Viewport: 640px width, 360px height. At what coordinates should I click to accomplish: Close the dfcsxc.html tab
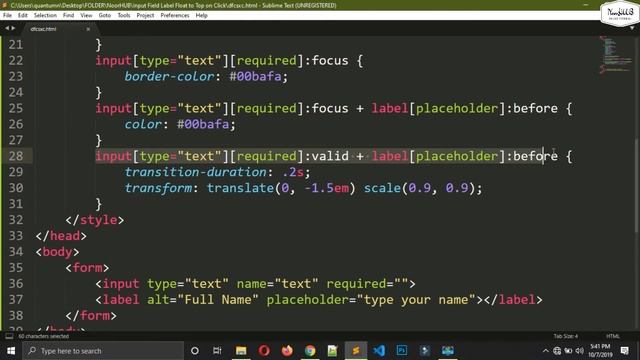coord(88,29)
